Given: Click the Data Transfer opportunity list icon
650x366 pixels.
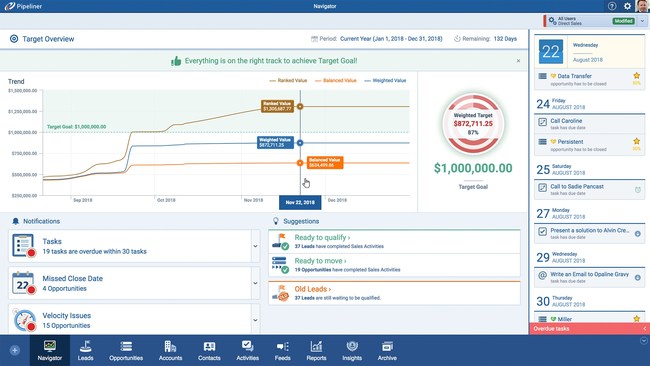Looking at the screenshot, I should pyautogui.click(x=542, y=76).
